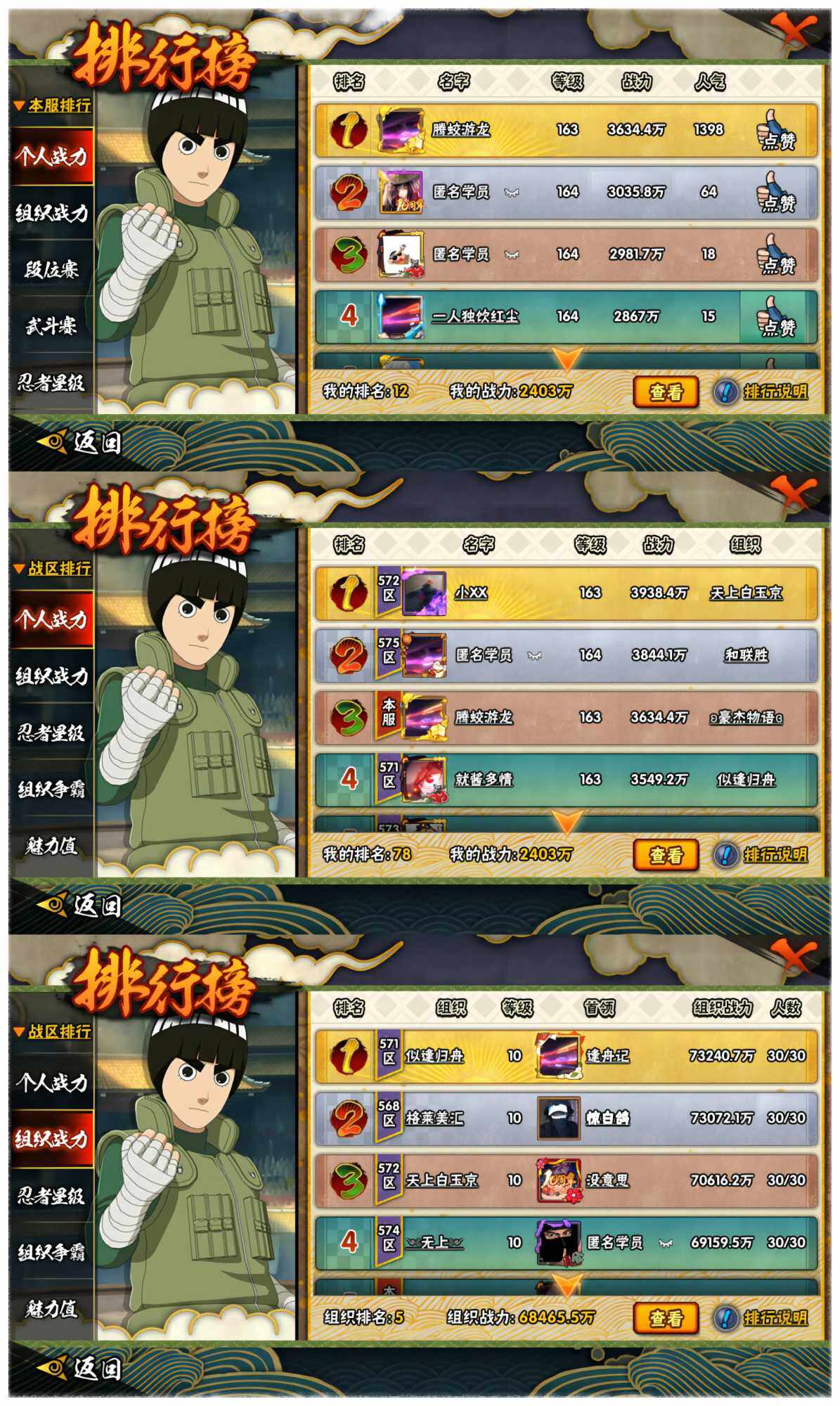The width and height of the screenshot is (840, 1406).
Task: Tap the avatar icon of 就酱多情
Action: tap(424, 780)
